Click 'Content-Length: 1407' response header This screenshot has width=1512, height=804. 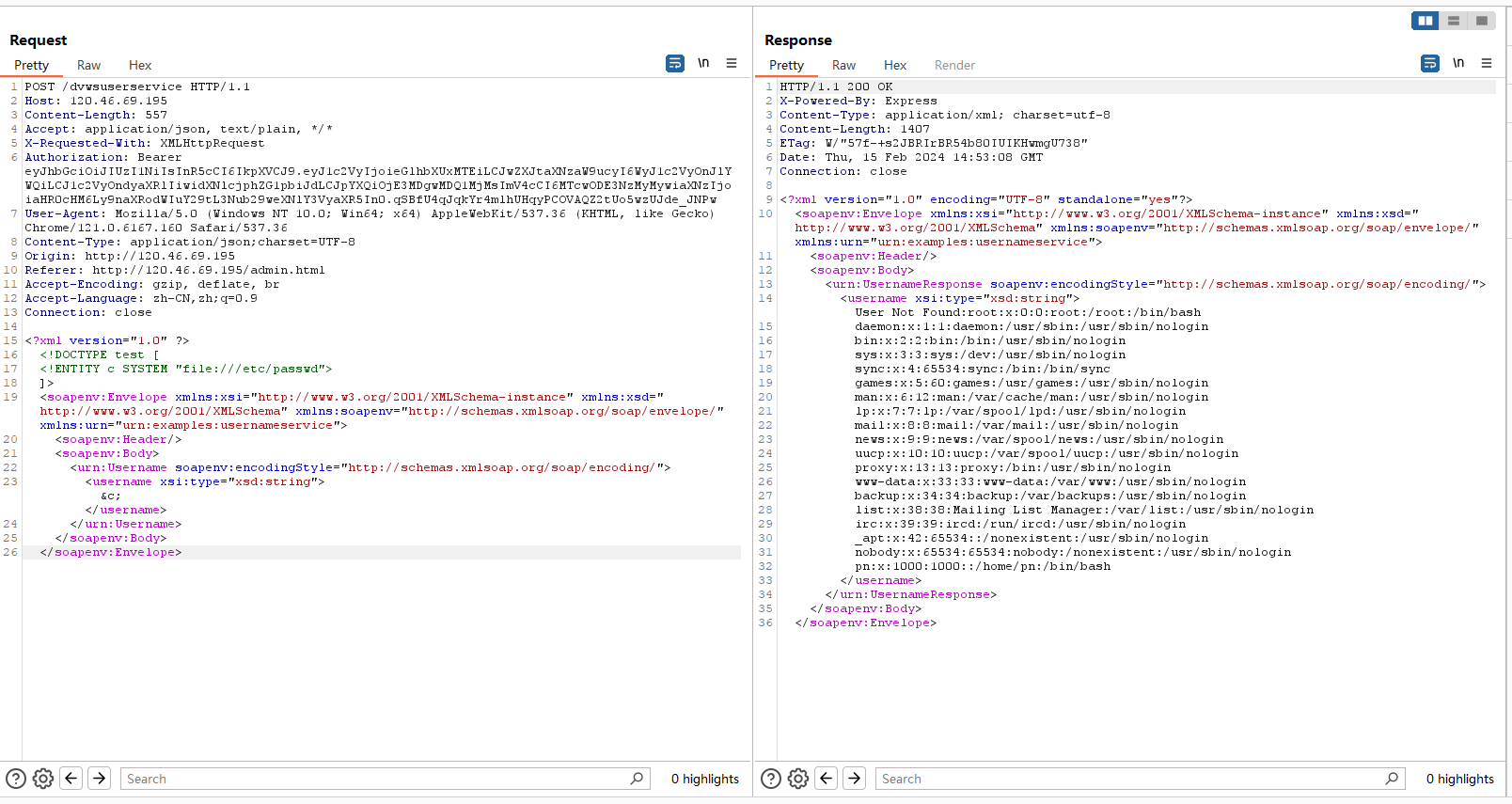tap(855, 129)
